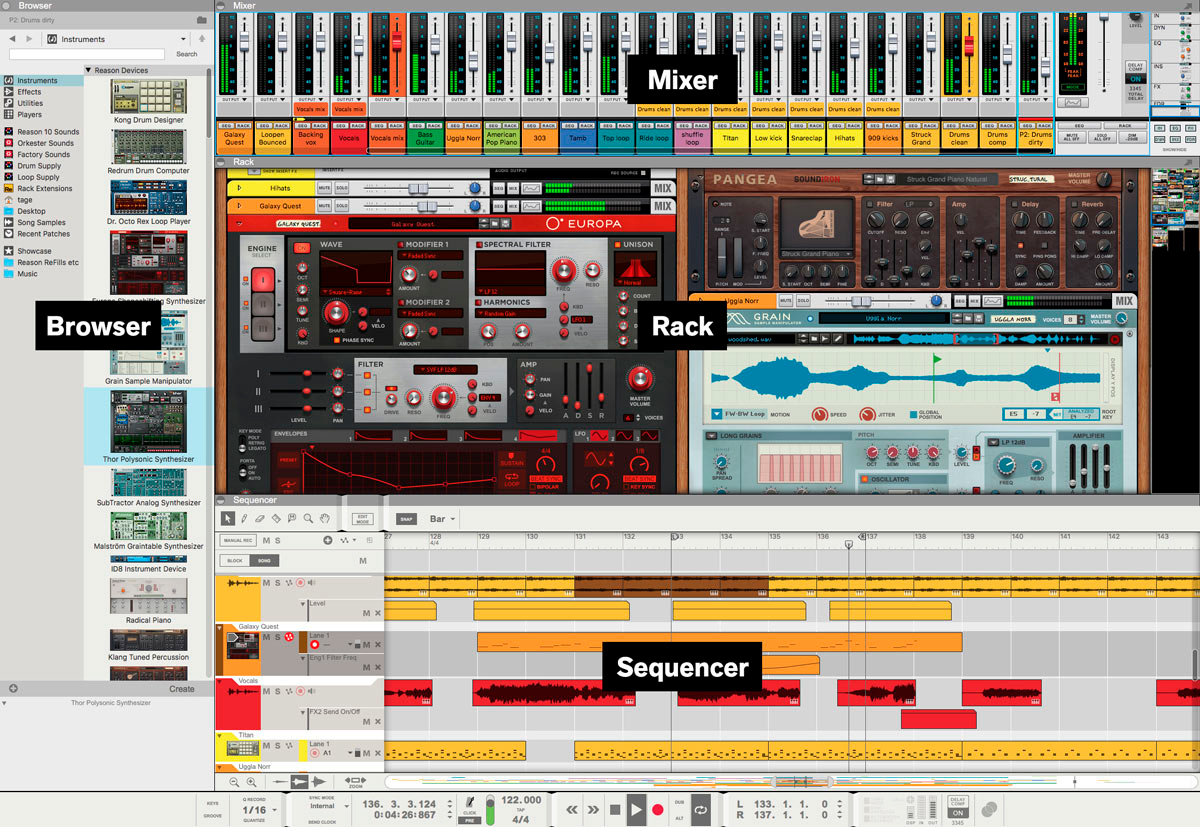Select the Pencil tool in sequencer toolbar
Image resolution: width=1200 pixels, height=827 pixels.
[x=244, y=518]
